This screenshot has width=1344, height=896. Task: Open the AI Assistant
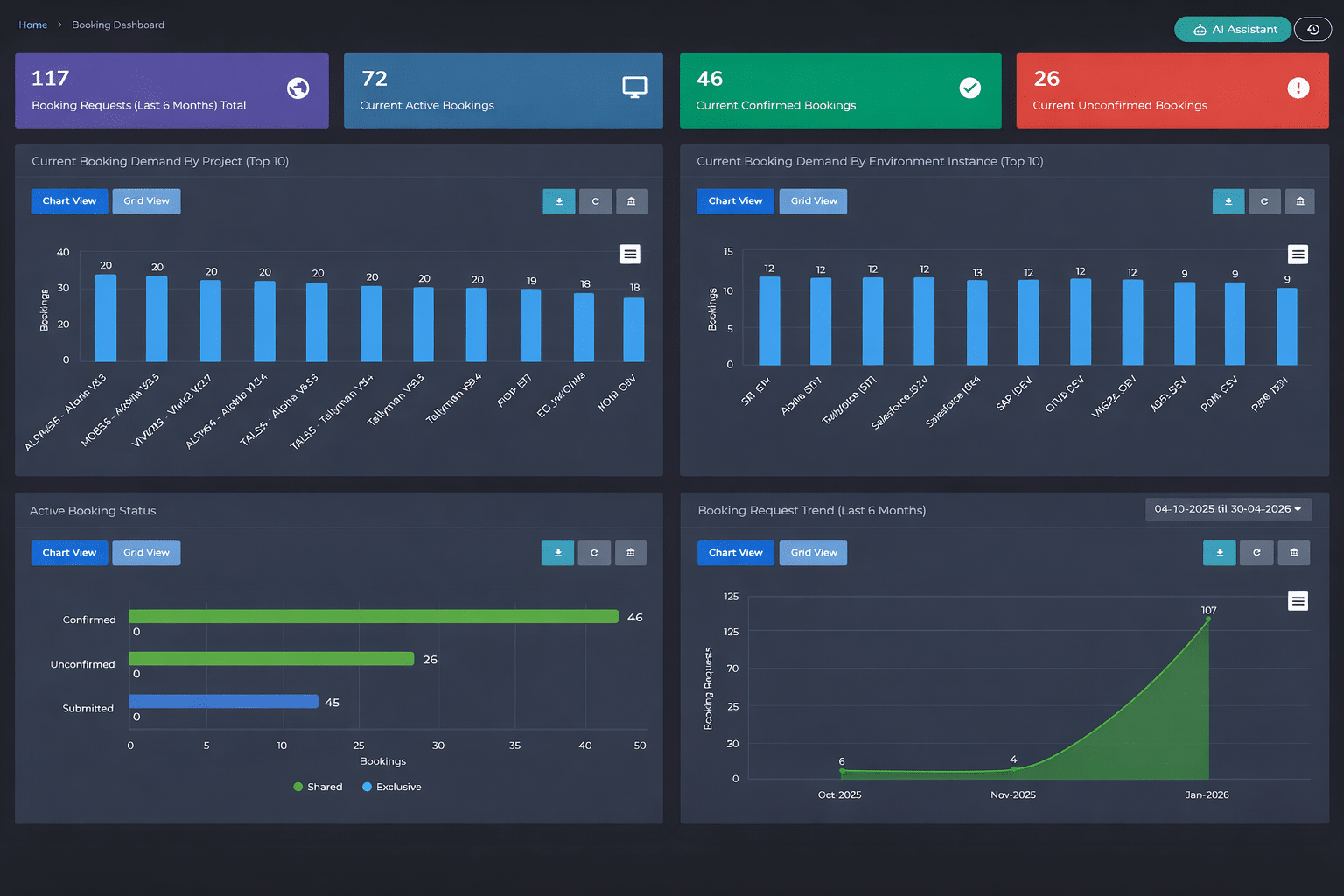[x=1233, y=29]
